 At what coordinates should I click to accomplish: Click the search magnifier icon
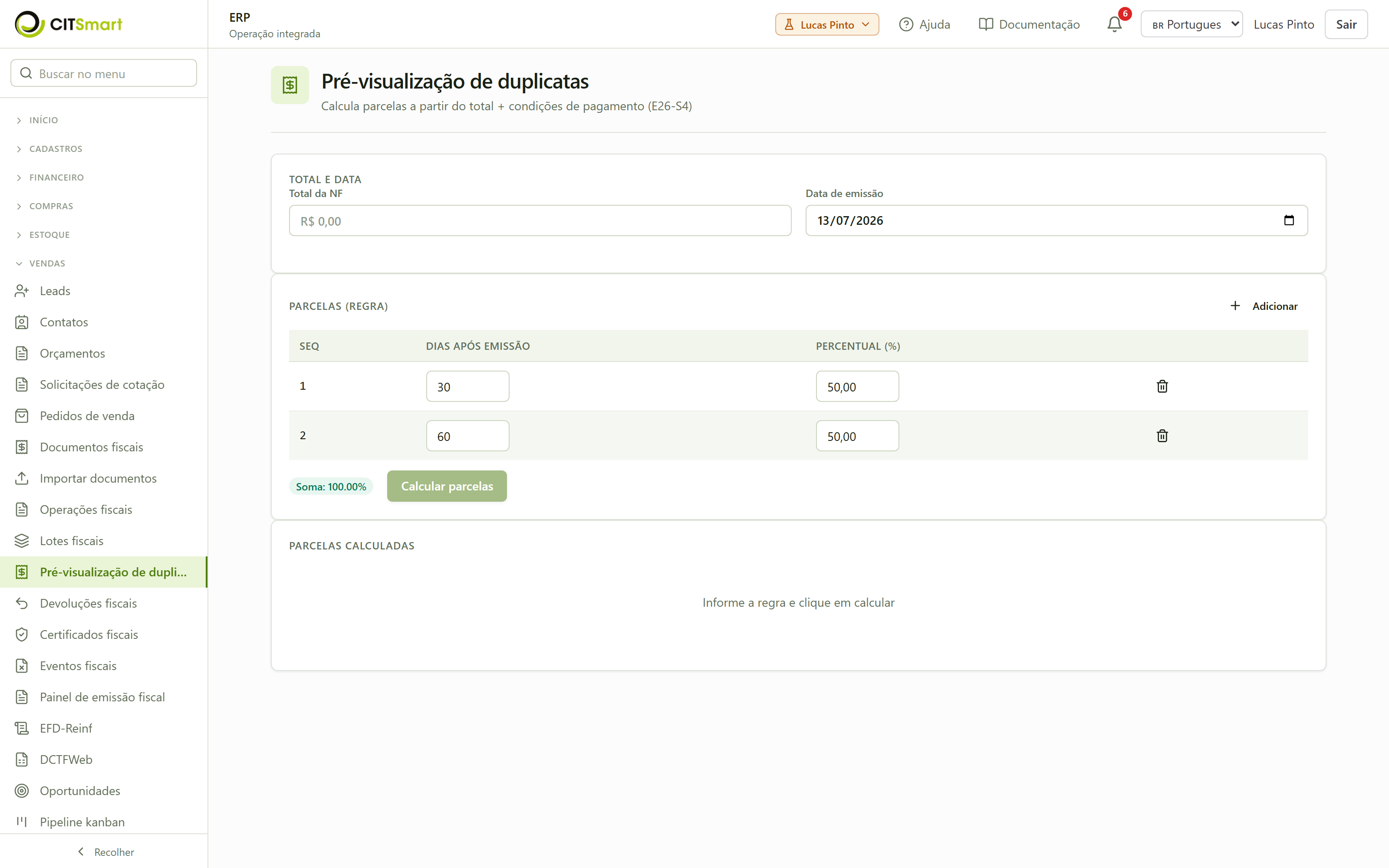26,73
